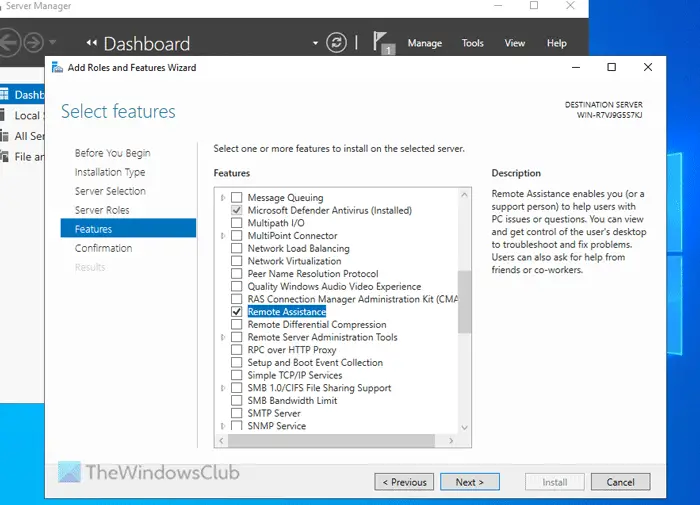Go to Before You Begin step
The width and height of the screenshot is (700, 505).
tap(112, 153)
